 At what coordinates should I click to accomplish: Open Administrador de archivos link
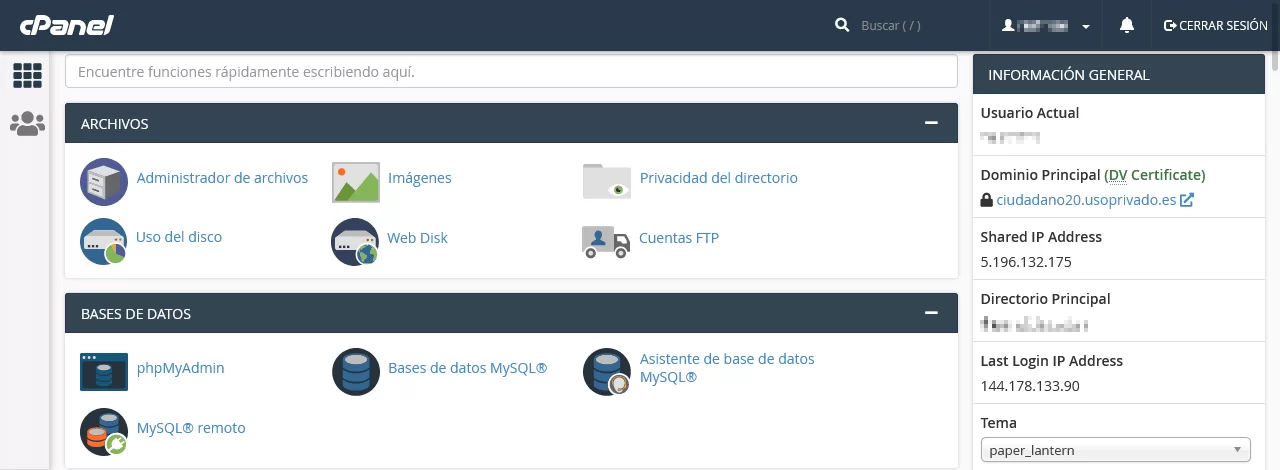coord(222,178)
